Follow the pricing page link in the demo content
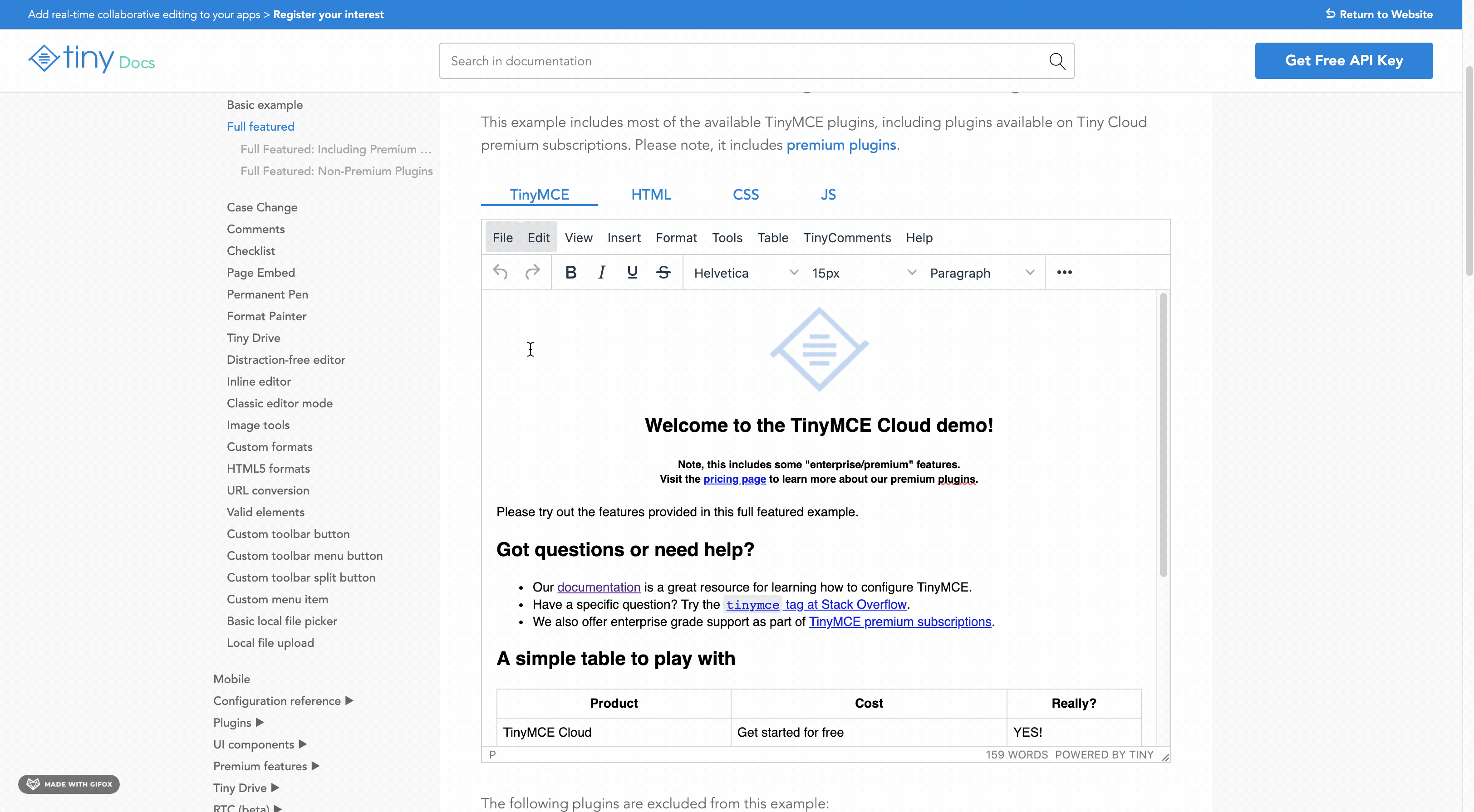The image size is (1474, 812). coord(735,479)
